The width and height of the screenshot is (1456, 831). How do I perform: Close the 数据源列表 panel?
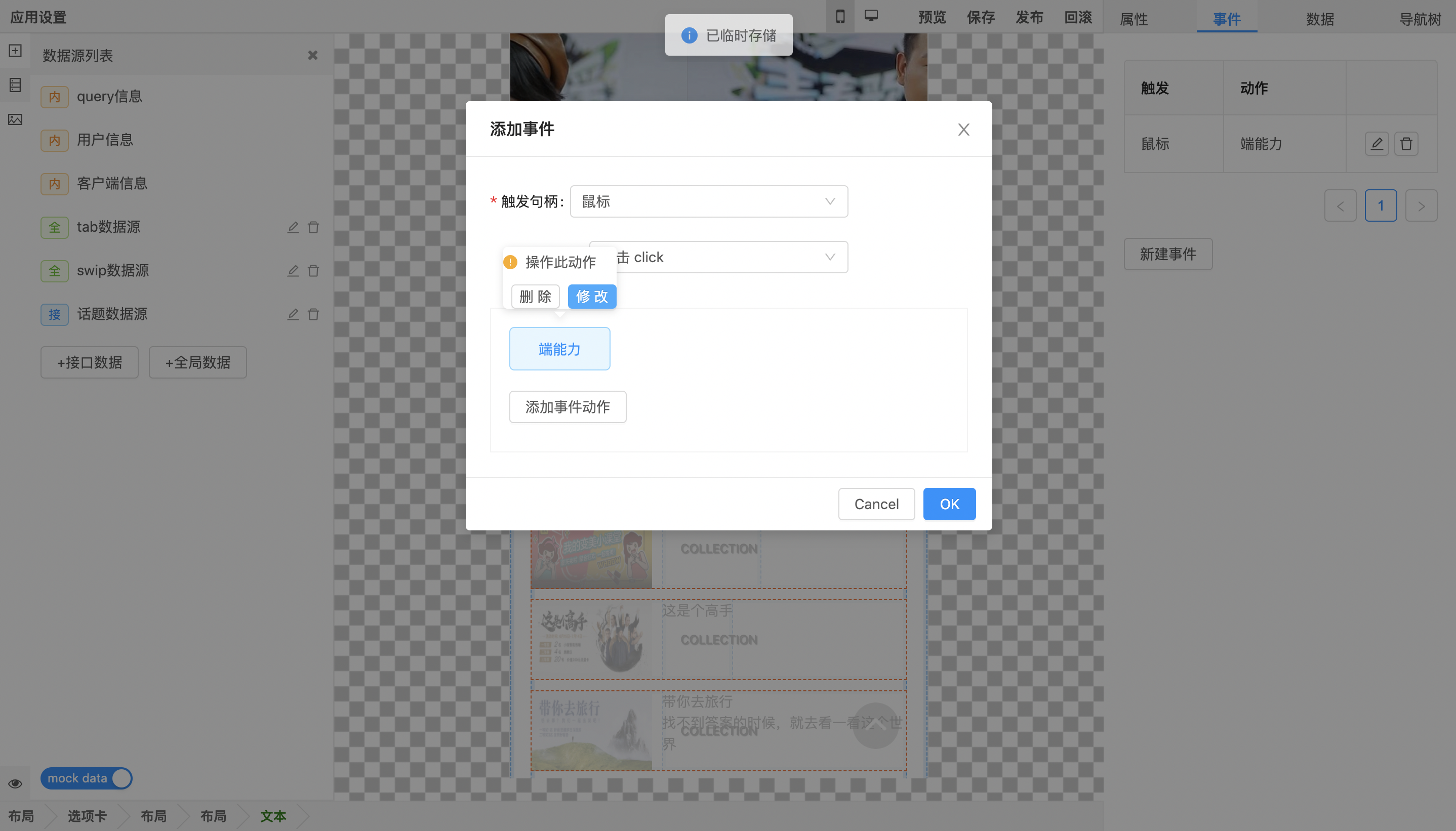[x=312, y=55]
